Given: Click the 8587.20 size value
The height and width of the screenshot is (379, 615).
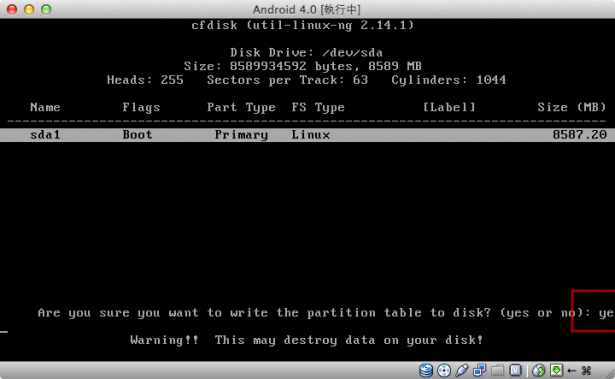Looking at the screenshot, I should pyautogui.click(x=580, y=135).
